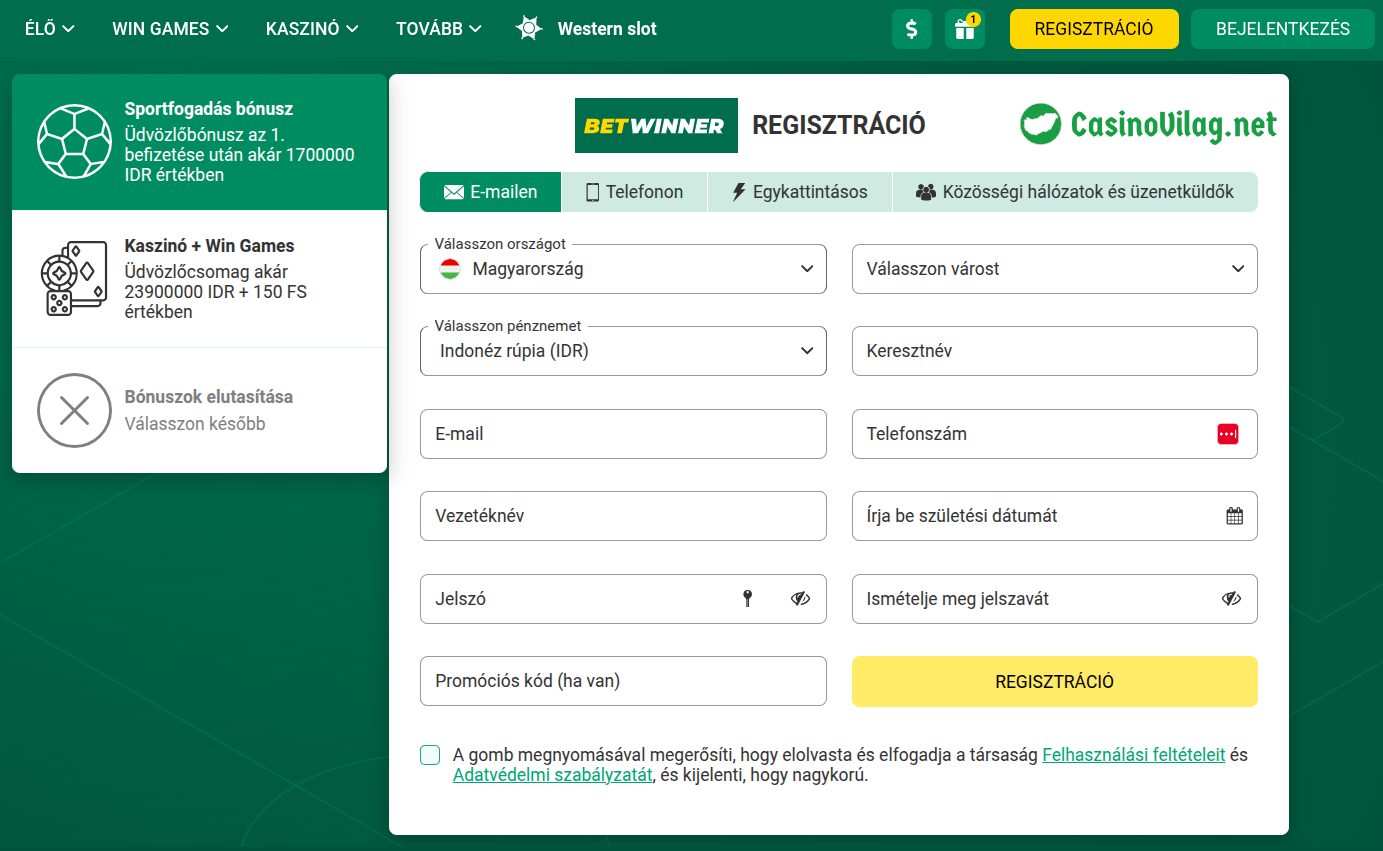This screenshot has height=851, width=1383.
Task: Focus the Vezetéknév input field
Action: [623, 516]
